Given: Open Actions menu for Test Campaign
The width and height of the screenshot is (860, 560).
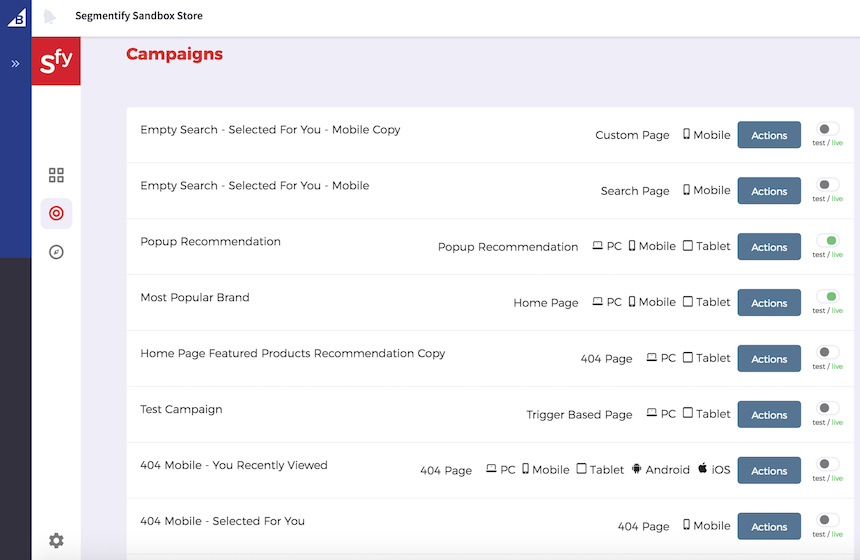Looking at the screenshot, I should click(769, 415).
